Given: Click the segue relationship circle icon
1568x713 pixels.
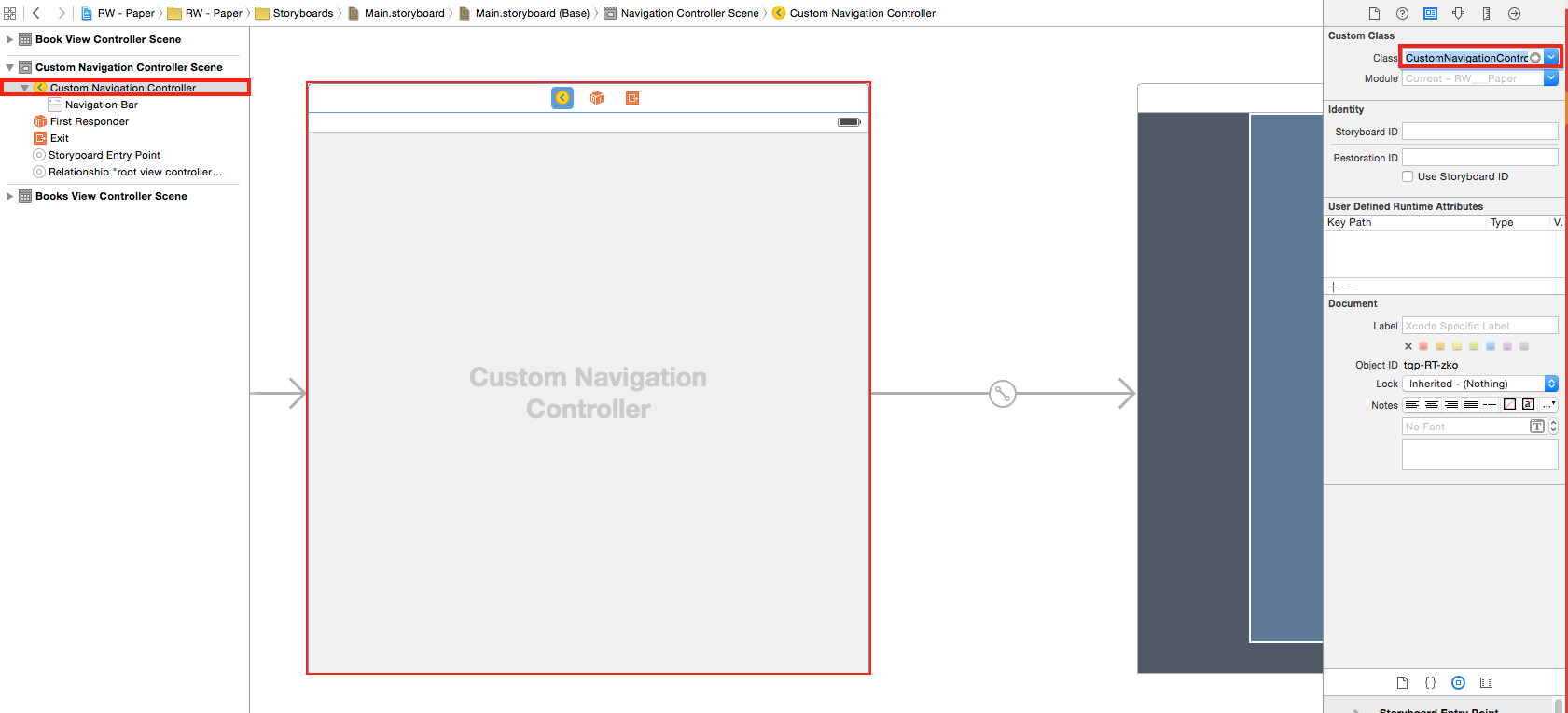Looking at the screenshot, I should pyautogui.click(x=1002, y=394).
